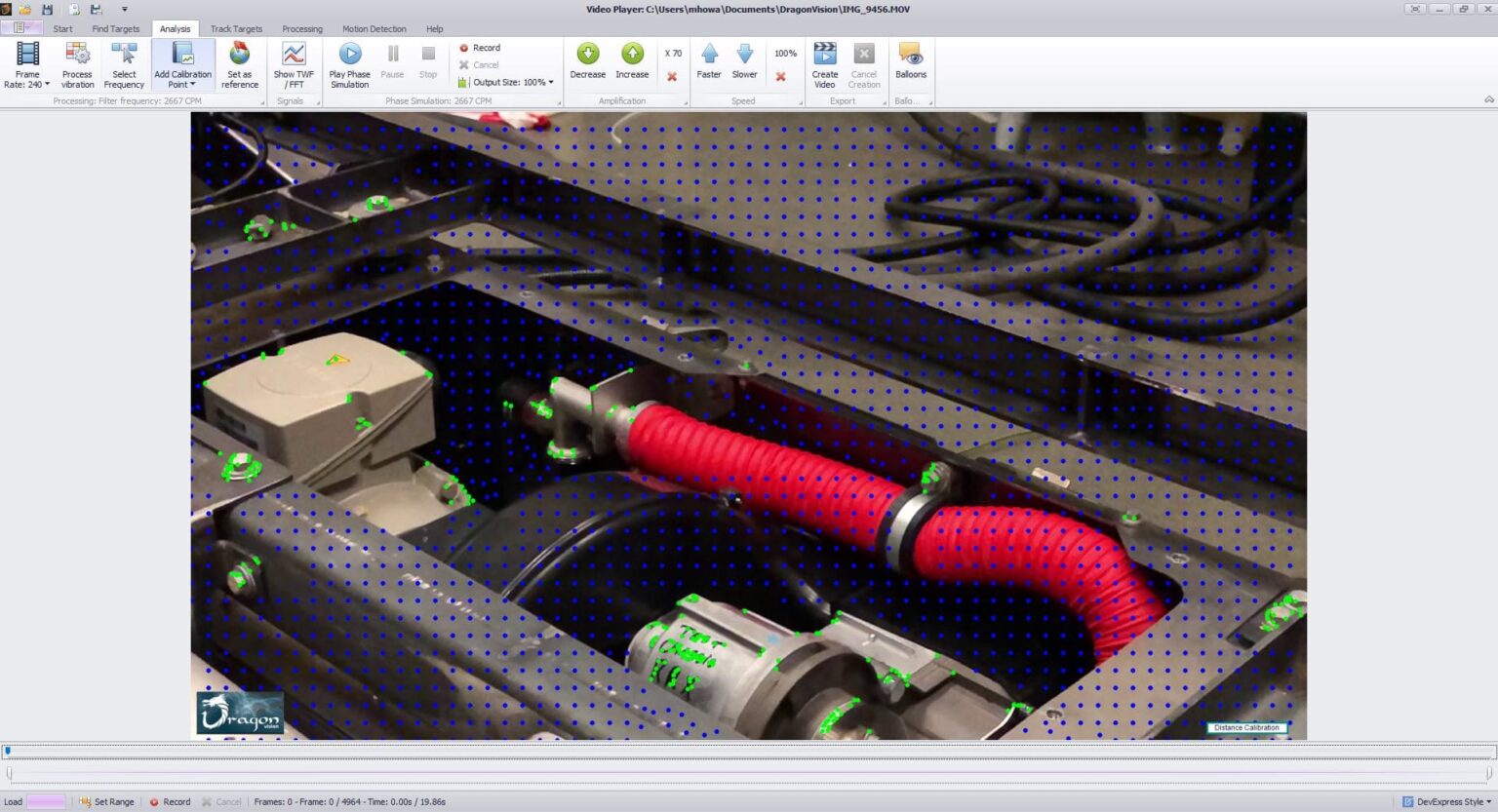The height and width of the screenshot is (812, 1498).
Task: Open the Help tab
Action: coord(435,29)
